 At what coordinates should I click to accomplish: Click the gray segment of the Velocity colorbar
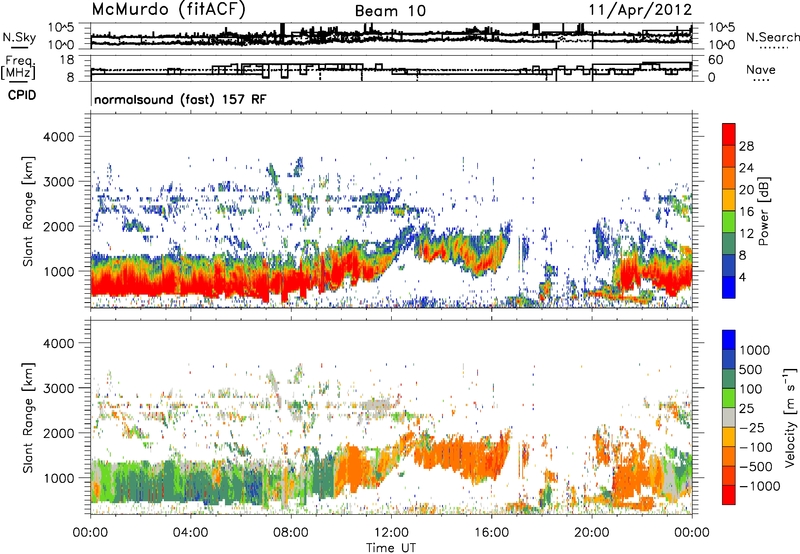pos(729,418)
